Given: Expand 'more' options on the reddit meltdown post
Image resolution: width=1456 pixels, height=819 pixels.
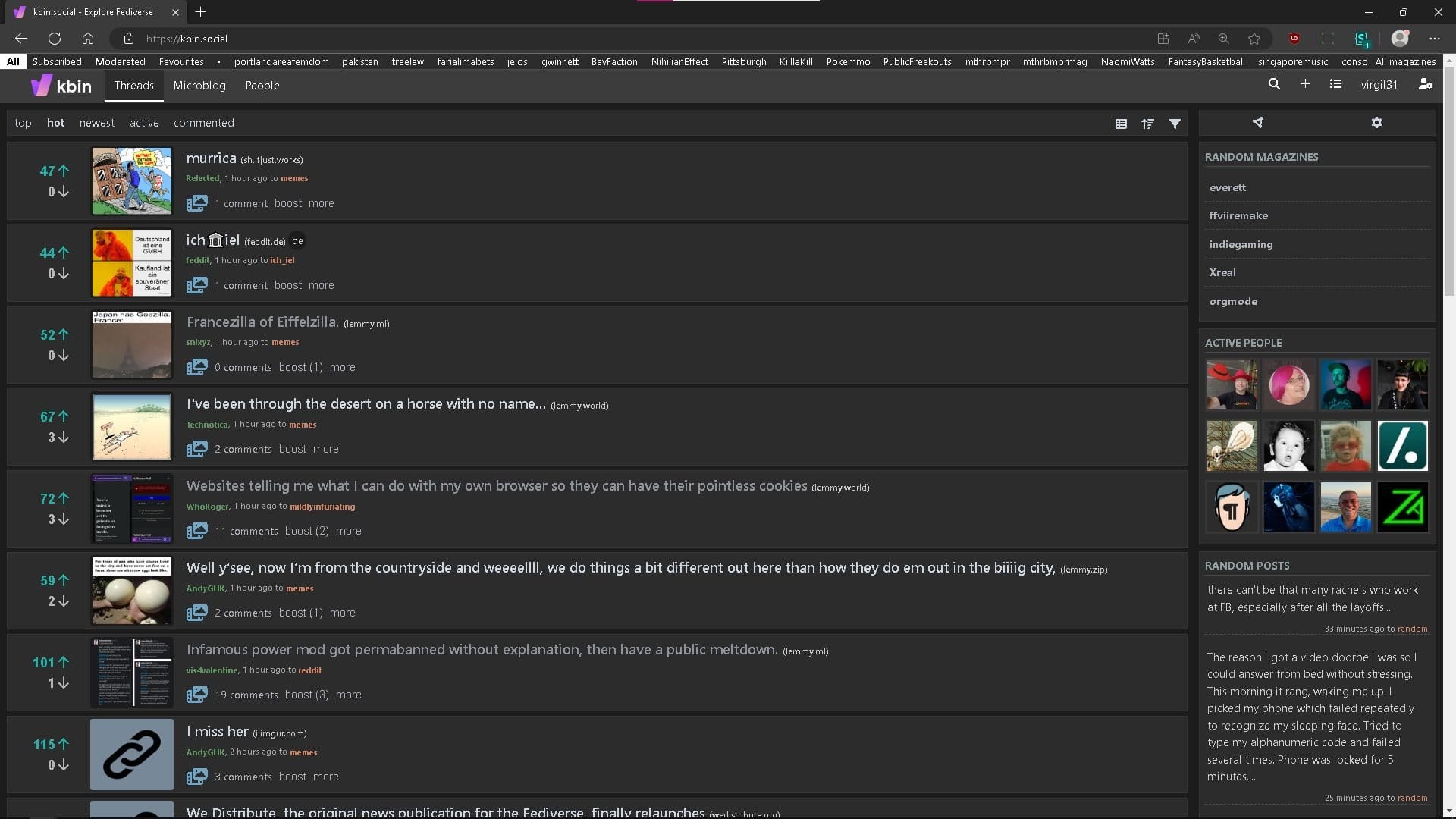Looking at the screenshot, I should (x=349, y=694).
